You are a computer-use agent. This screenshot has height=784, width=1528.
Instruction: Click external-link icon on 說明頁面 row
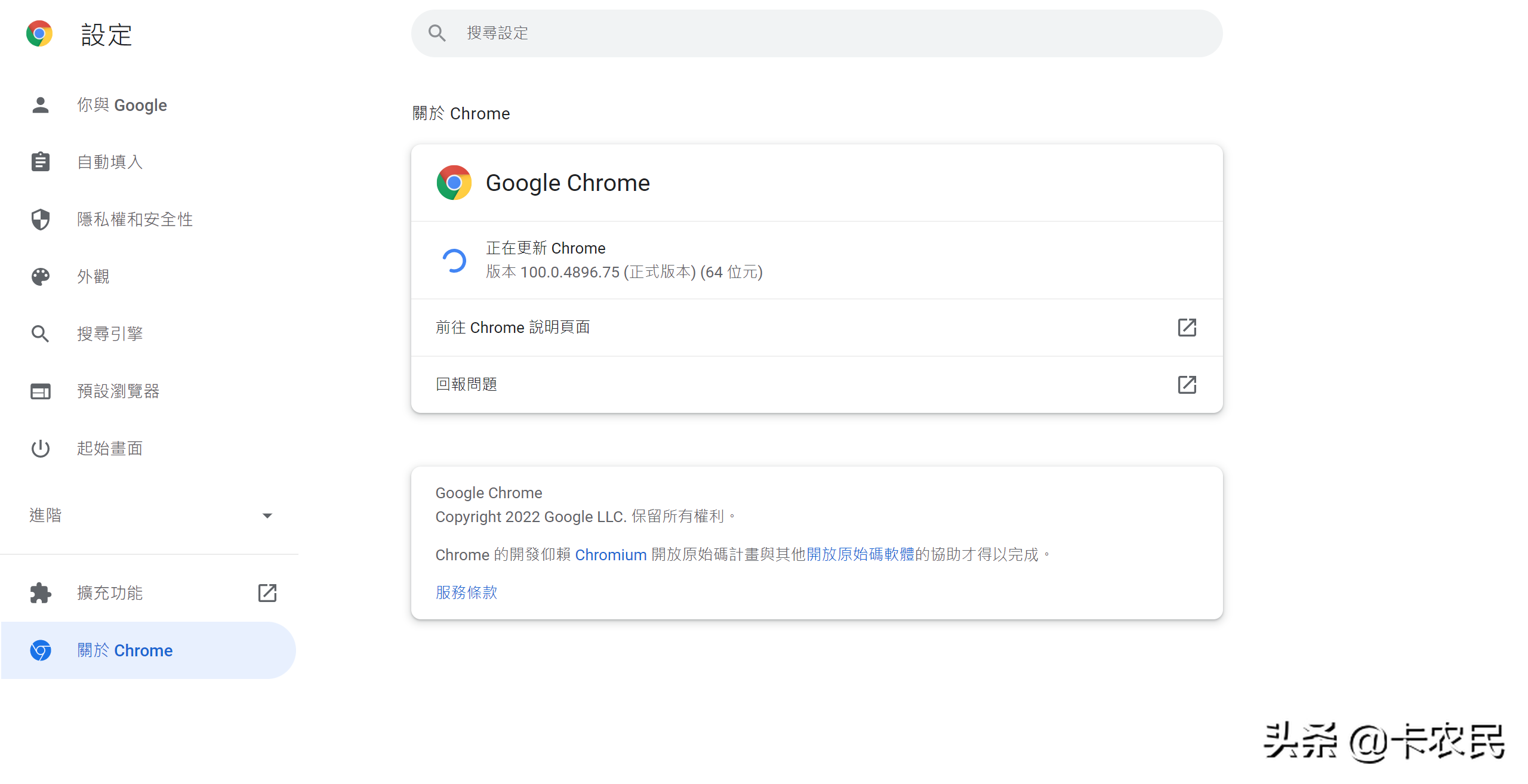click(x=1187, y=328)
